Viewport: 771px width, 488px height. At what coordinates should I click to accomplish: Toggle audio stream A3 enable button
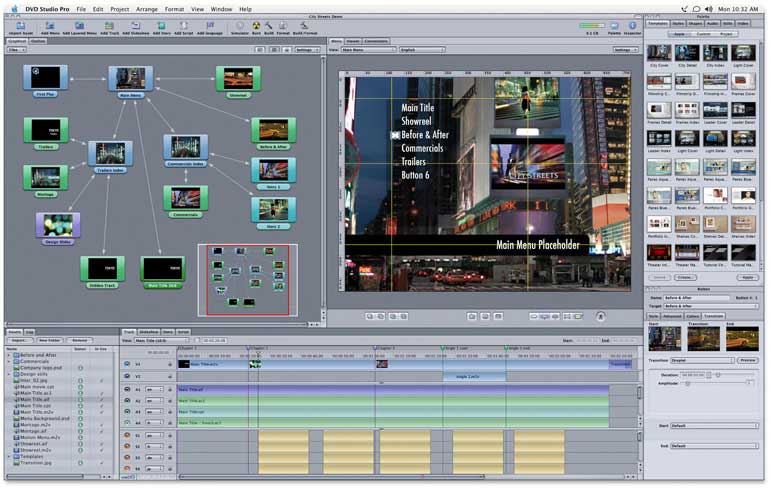click(x=127, y=412)
